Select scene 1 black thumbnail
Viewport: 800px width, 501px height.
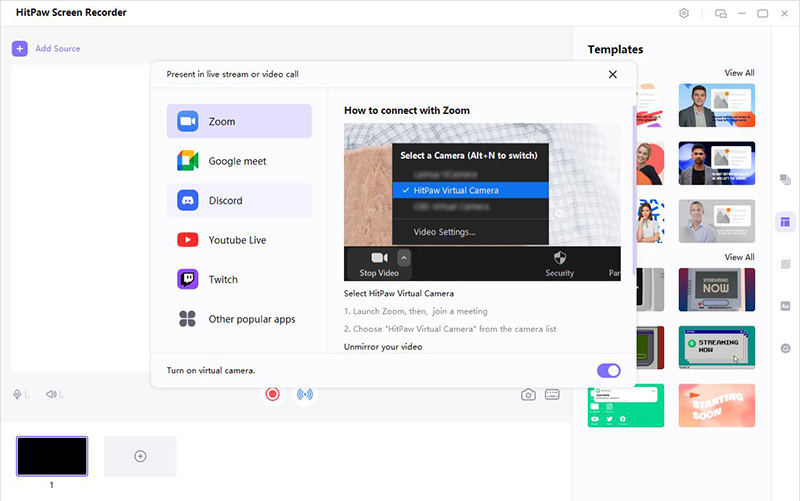[x=52, y=456]
